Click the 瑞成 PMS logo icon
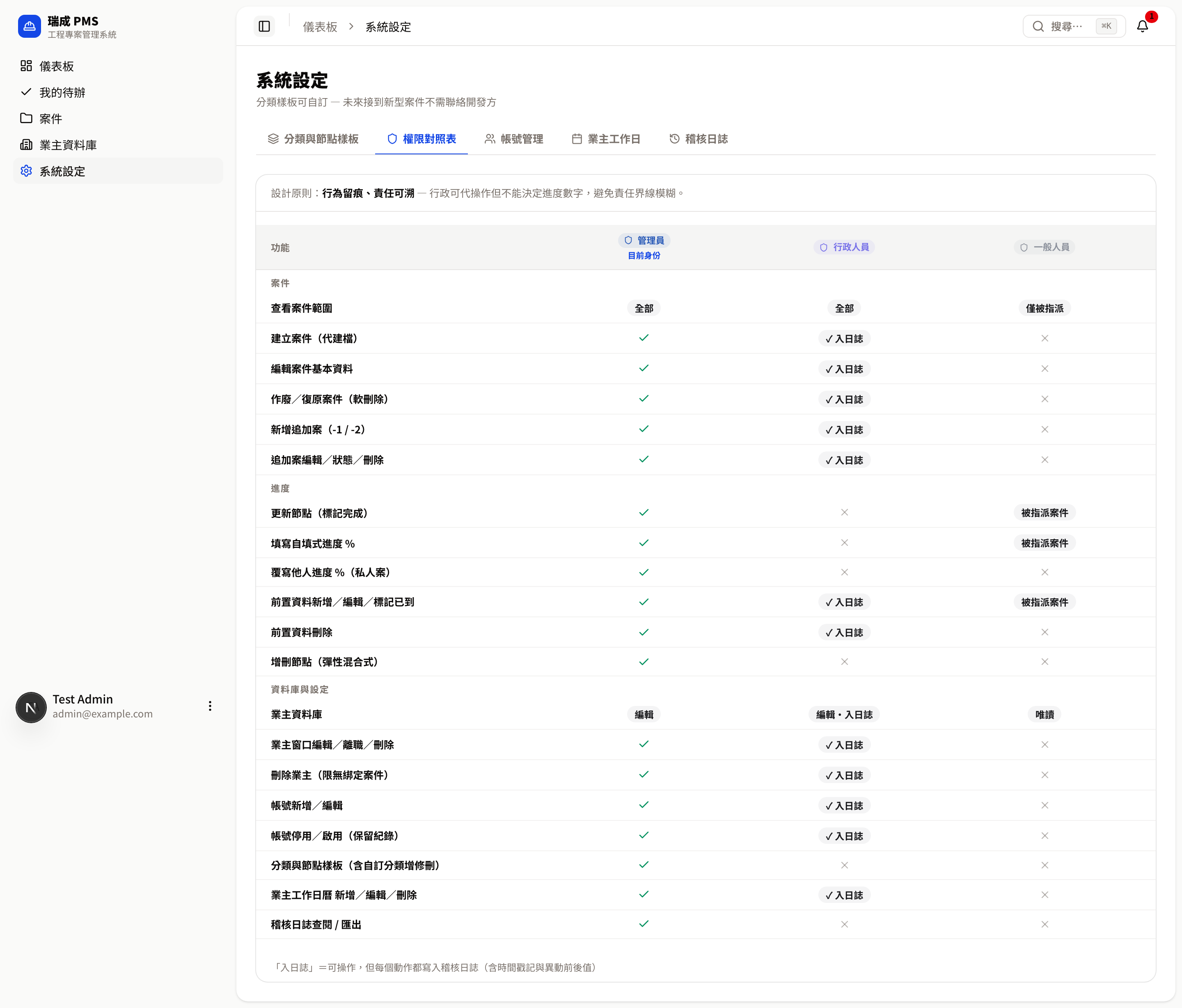 tap(29, 26)
